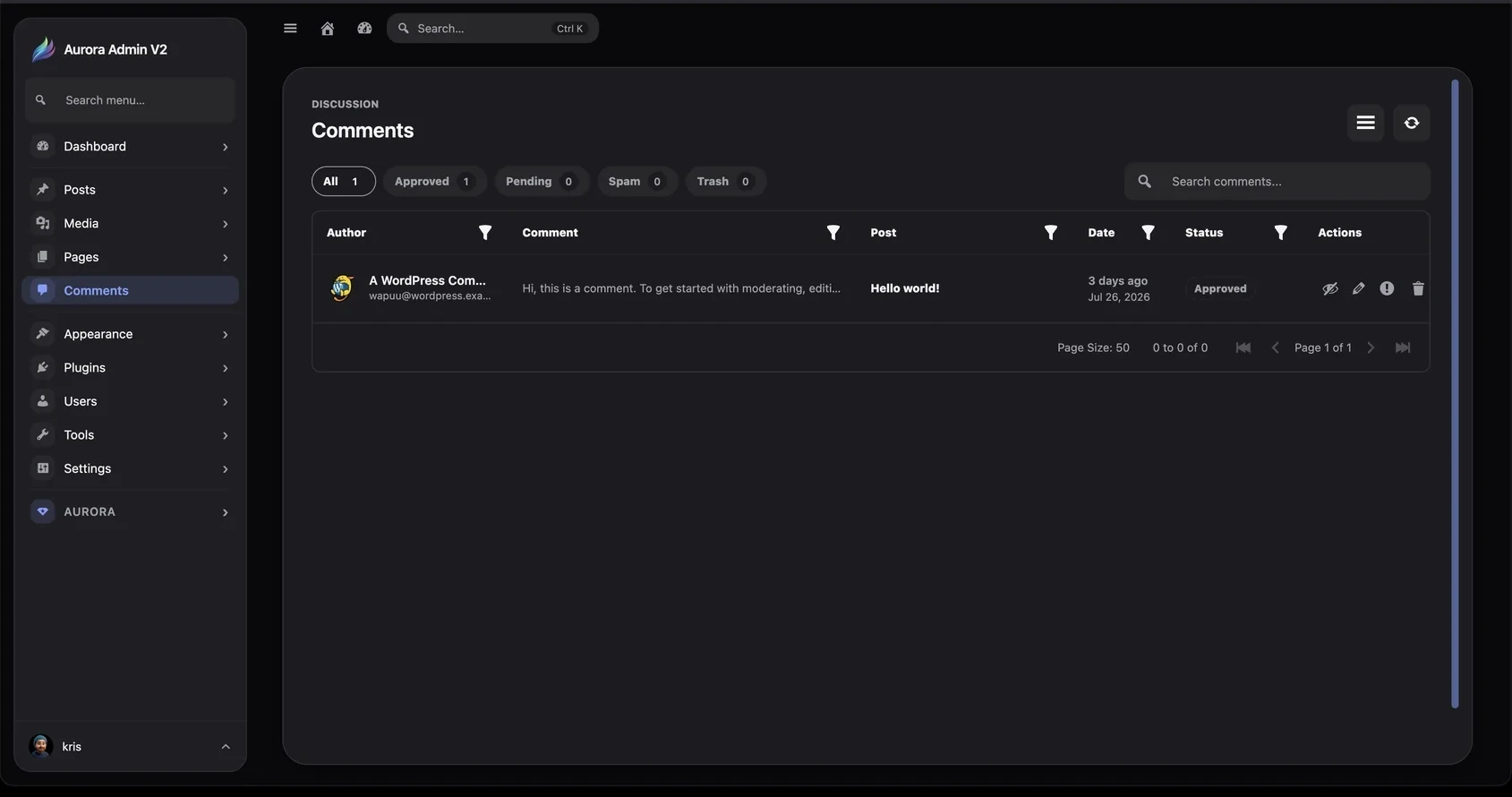The height and width of the screenshot is (797, 1512).
Task: Click the Approved status badge
Action: tap(1220, 288)
